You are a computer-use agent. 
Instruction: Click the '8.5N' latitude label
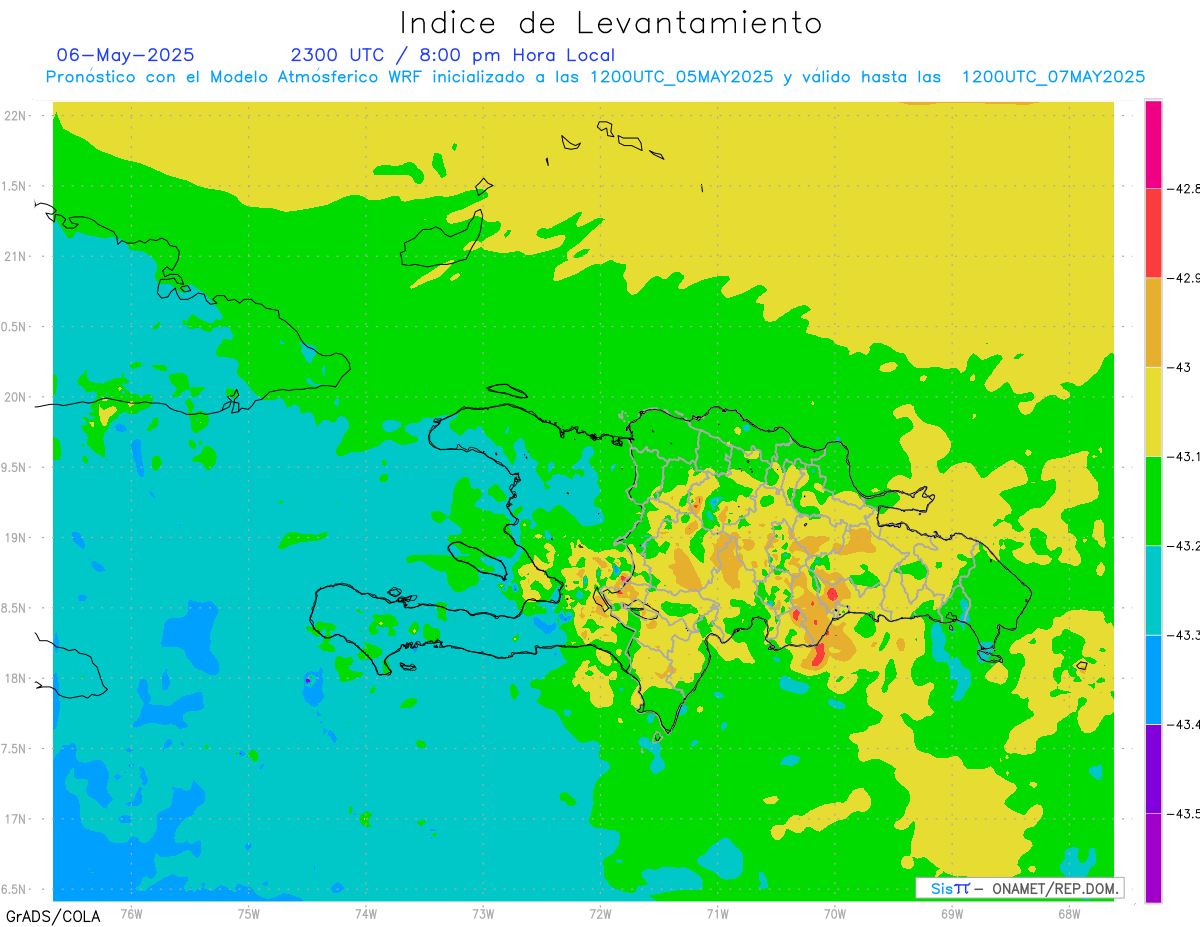tap(15, 608)
